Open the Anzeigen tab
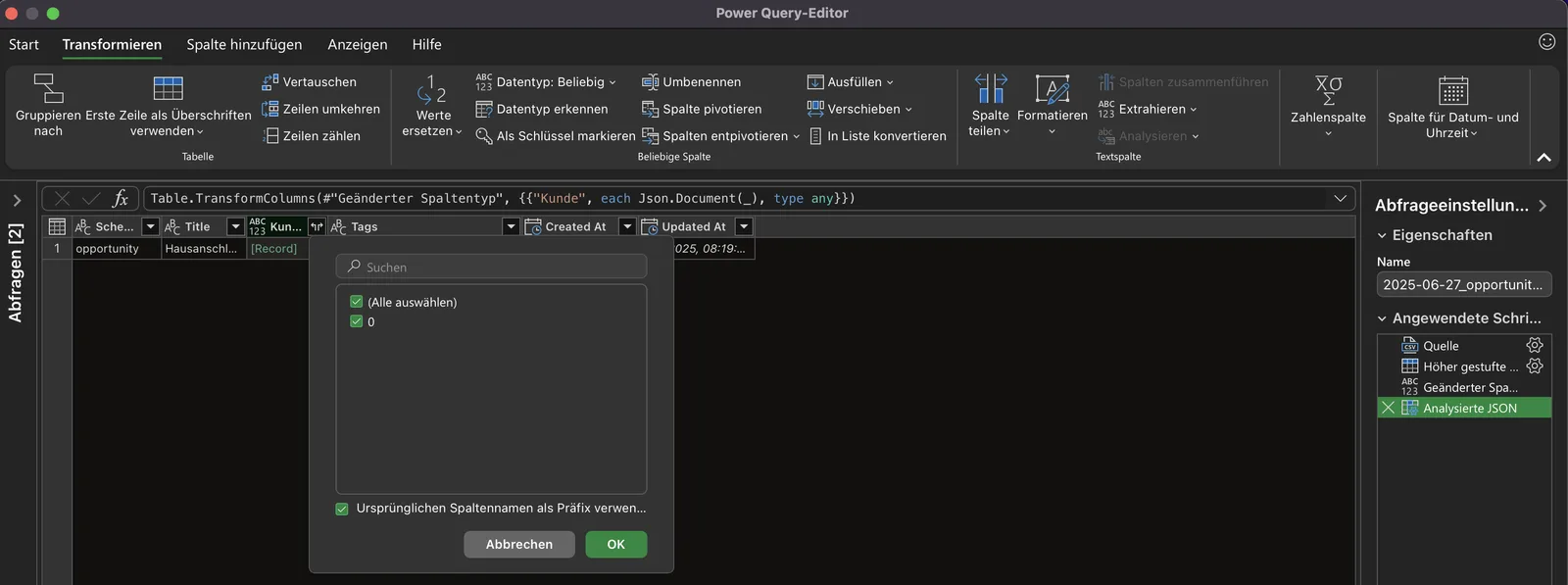1568x585 pixels. tap(358, 44)
